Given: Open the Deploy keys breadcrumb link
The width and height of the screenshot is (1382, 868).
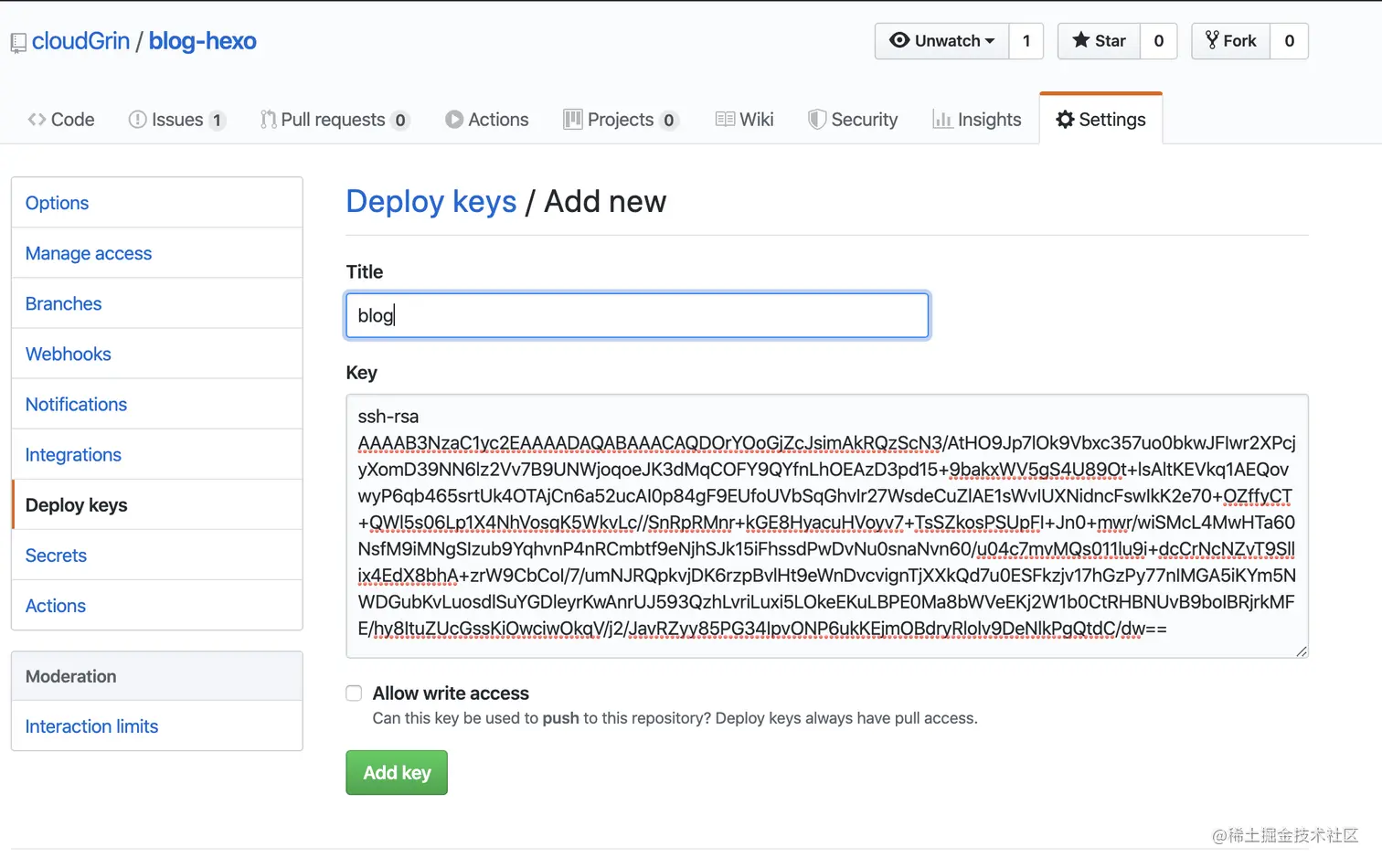Looking at the screenshot, I should pos(431,202).
